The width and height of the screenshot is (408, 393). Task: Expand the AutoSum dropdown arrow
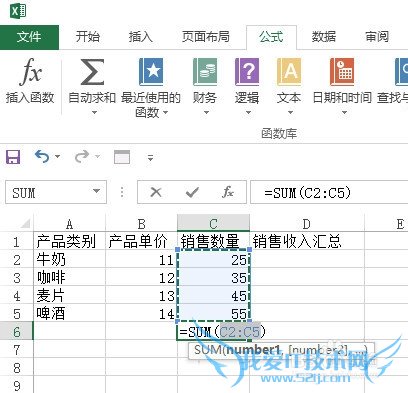(x=94, y=113)
